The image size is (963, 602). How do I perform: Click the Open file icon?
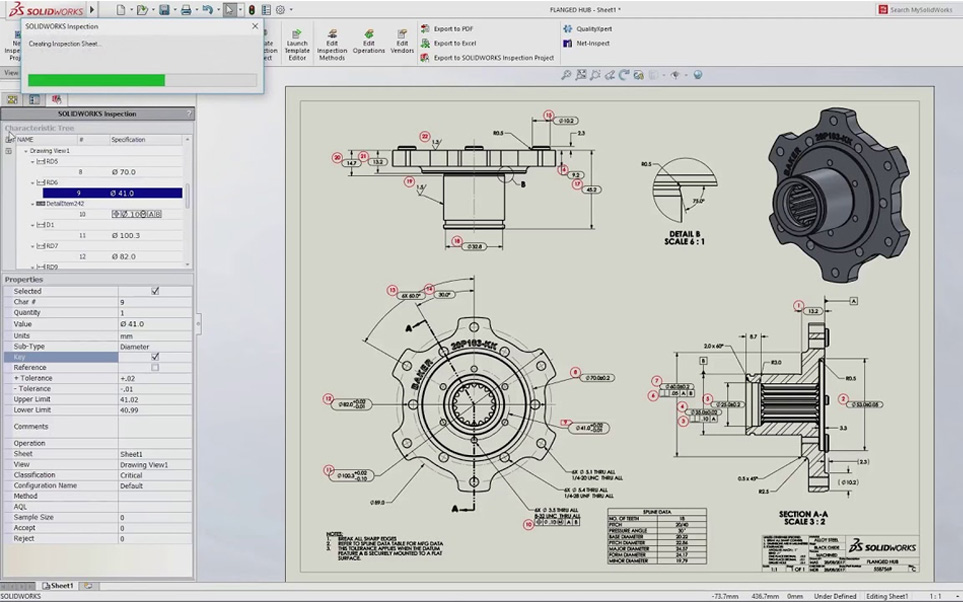(x=142, y=10)
